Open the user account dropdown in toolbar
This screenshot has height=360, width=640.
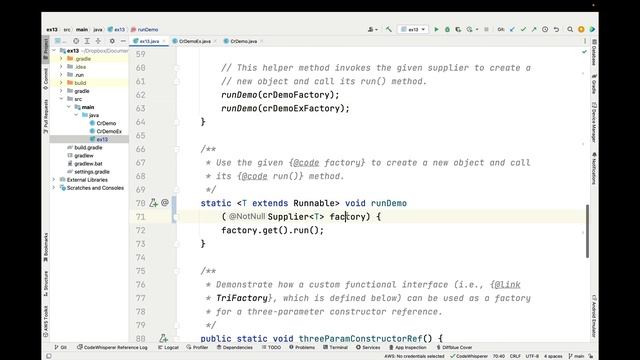pyautogui.click(x=372, y=29)
